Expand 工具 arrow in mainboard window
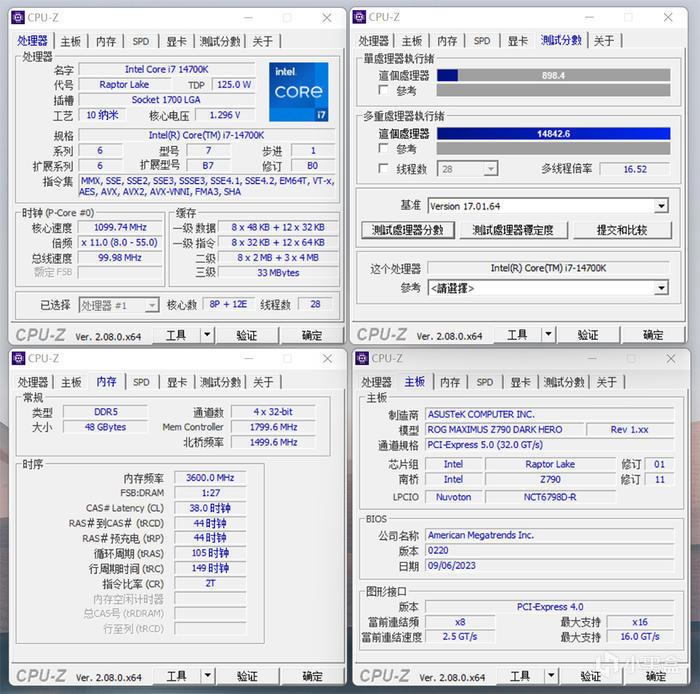 click(x=551, y=676)
